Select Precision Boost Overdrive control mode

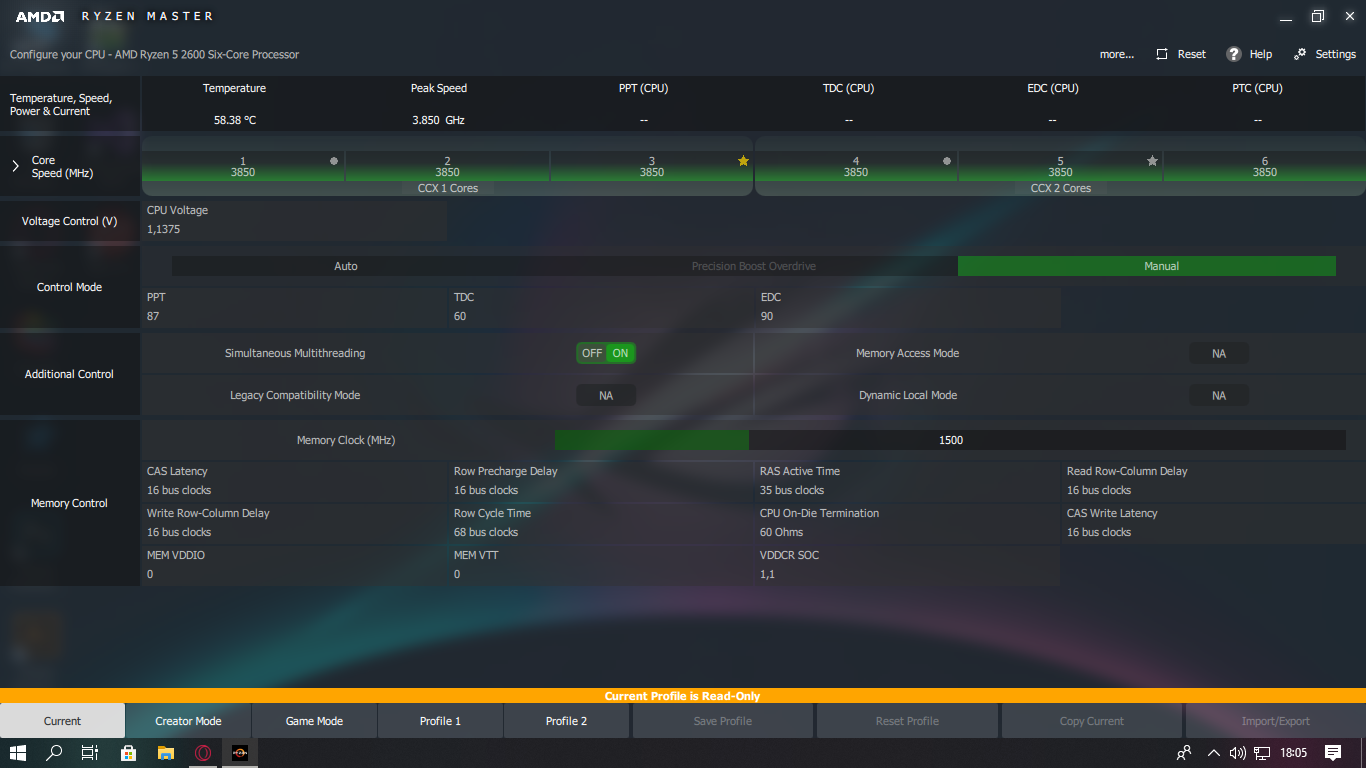coord(754,266)
